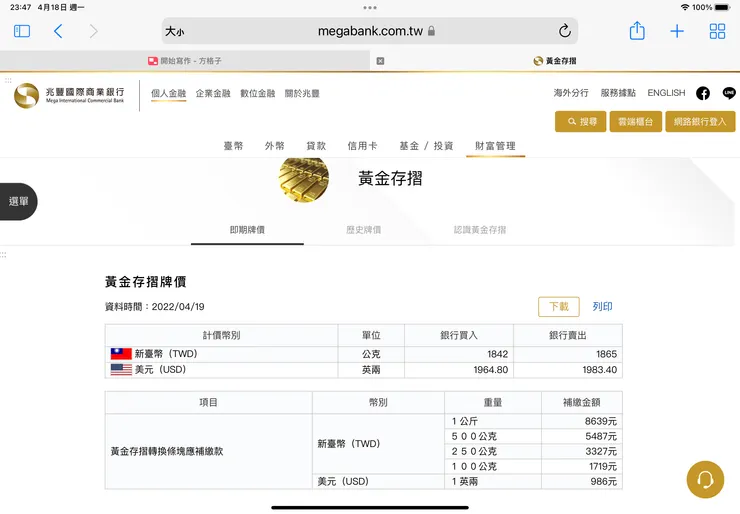Select 即期牌價 tab
Image resolution: width=740 pixels, height=514 pixels.
[x=247, y=230]
